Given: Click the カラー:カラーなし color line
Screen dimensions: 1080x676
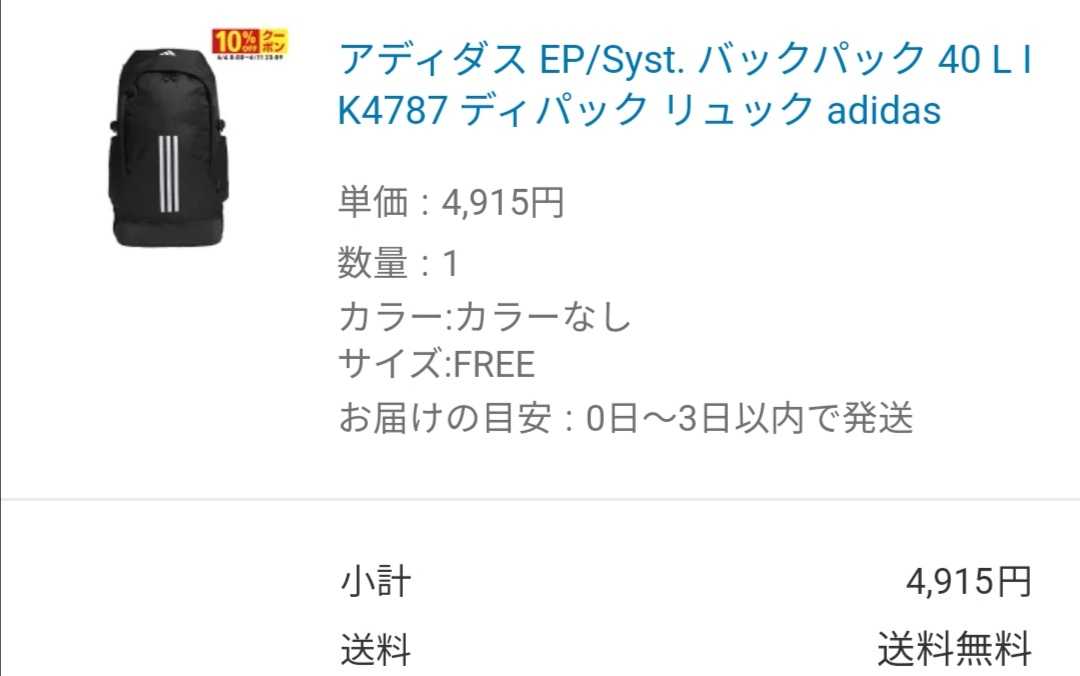Looking at the screenshot, I should pyautogui.click(x=485, y=317).
